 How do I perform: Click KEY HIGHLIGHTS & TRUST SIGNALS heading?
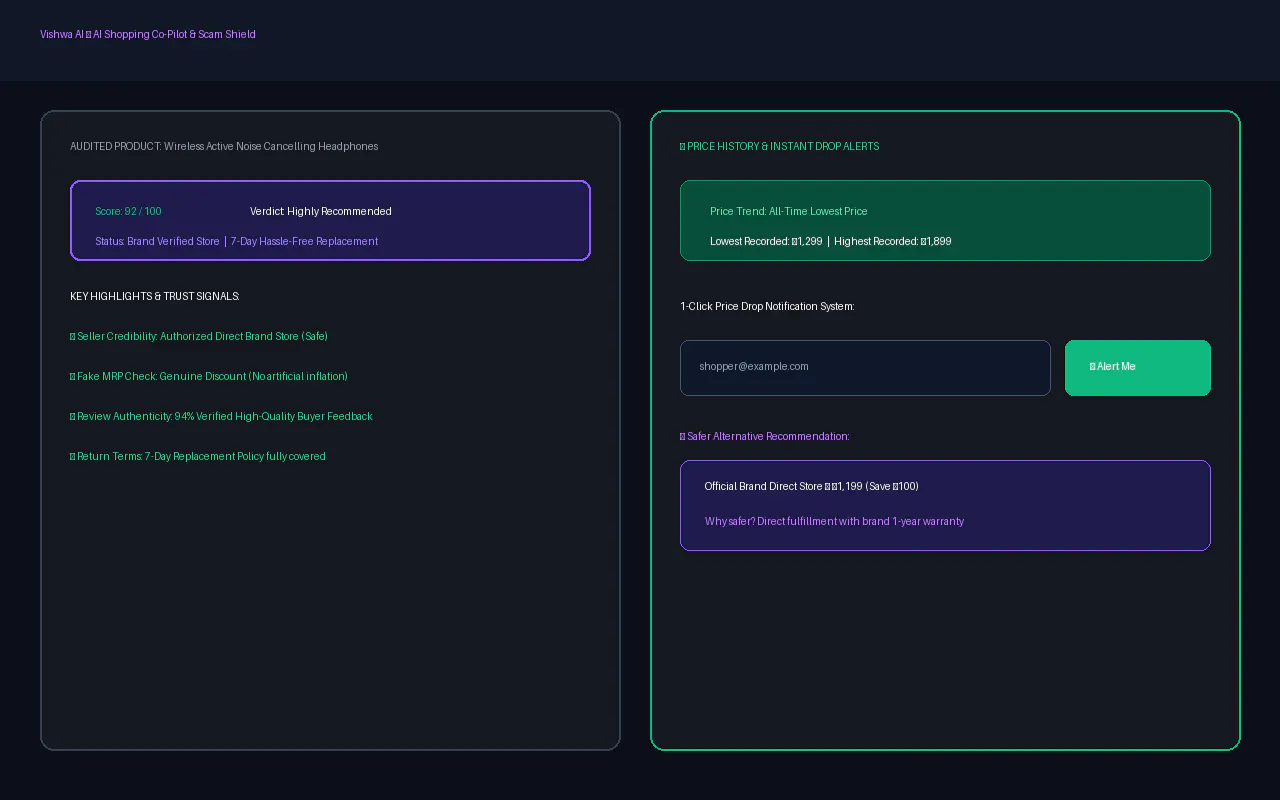[155, 296]
